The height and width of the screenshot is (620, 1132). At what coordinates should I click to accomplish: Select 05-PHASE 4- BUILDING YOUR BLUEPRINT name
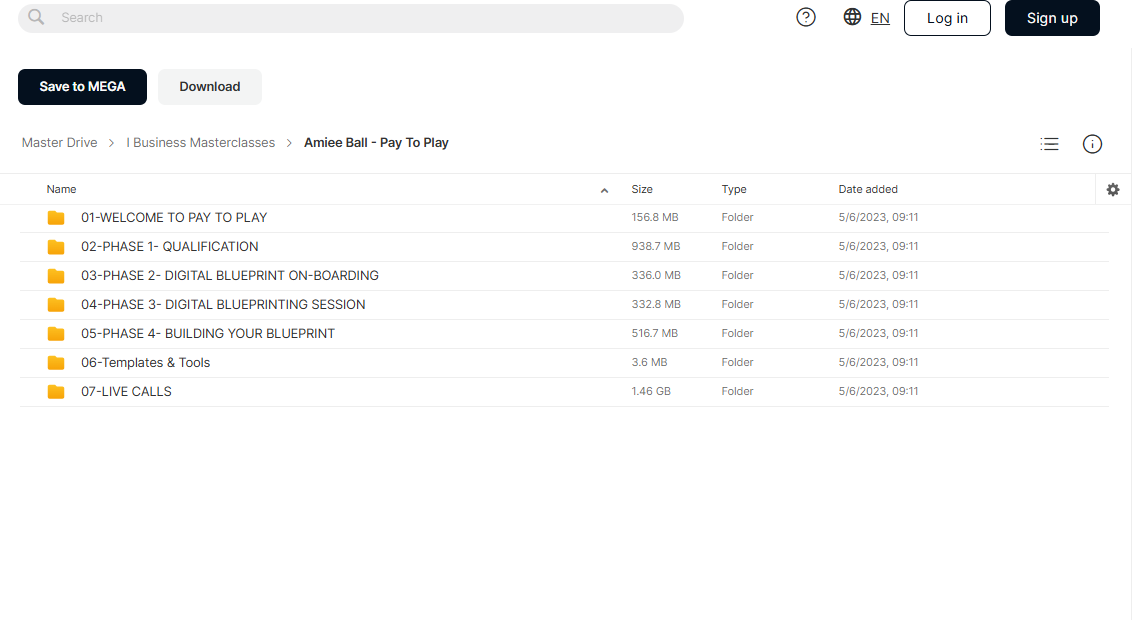208,333
